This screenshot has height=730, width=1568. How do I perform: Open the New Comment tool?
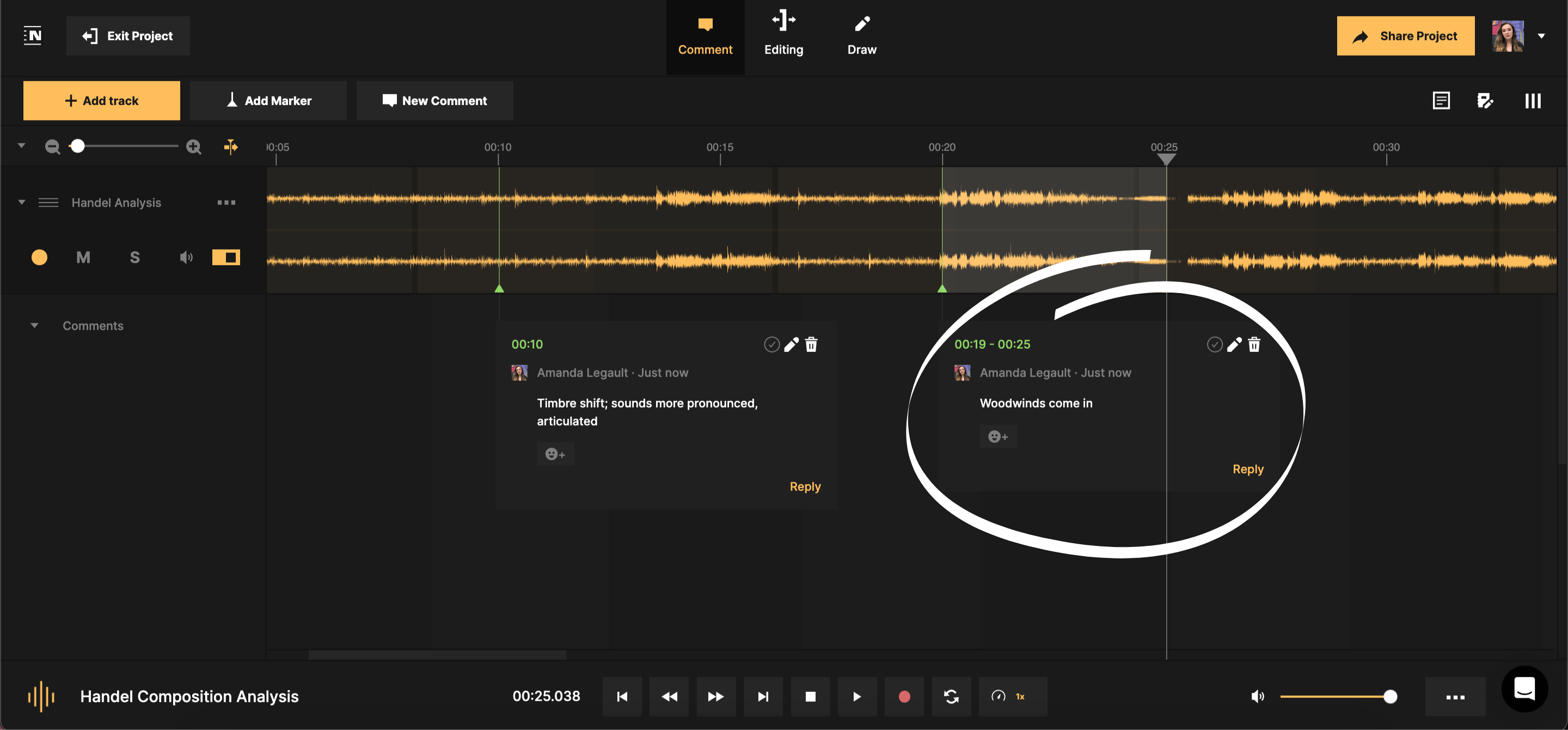click(x=434, y=100)
